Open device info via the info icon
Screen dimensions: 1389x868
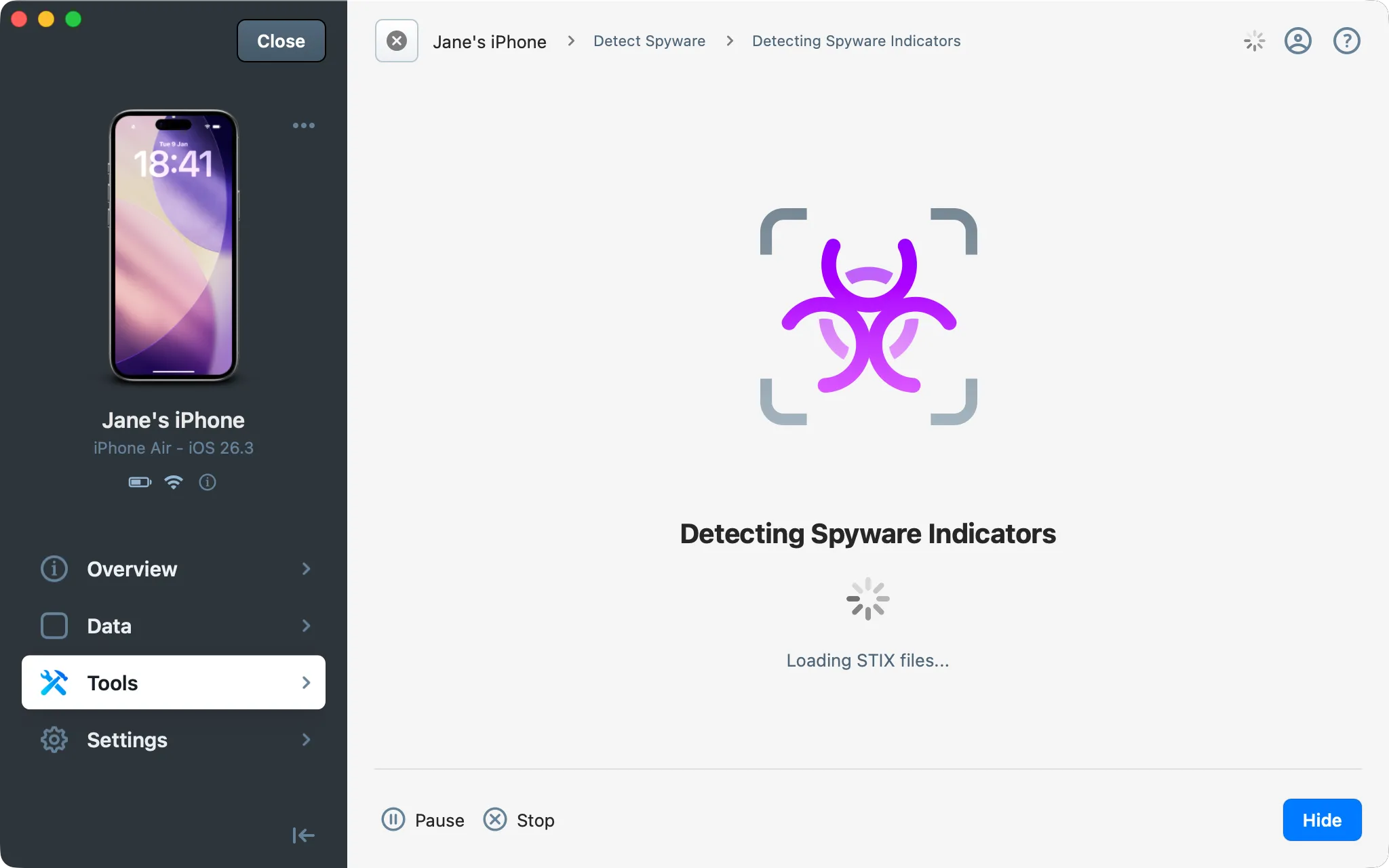[x=208, y=482]
